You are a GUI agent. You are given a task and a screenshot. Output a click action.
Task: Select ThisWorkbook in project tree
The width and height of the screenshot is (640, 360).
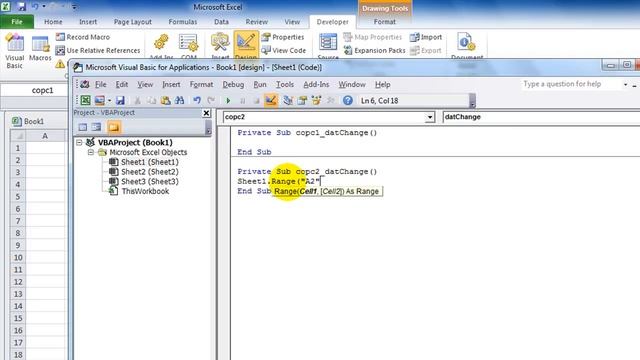pos(144,191)
